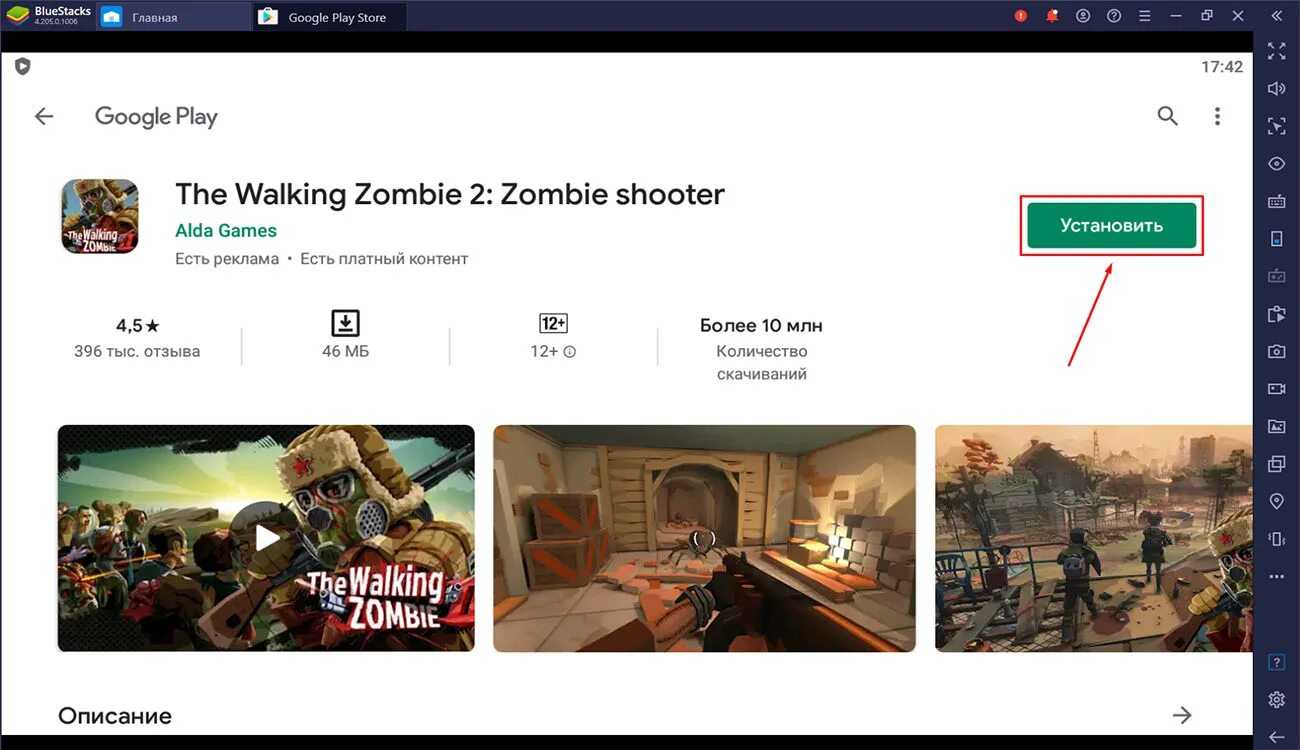The height and width of the screenshot is (750, 1300).
Task: Open the outdoor settlement screenshot
Action: click(x=1093, y=538)
